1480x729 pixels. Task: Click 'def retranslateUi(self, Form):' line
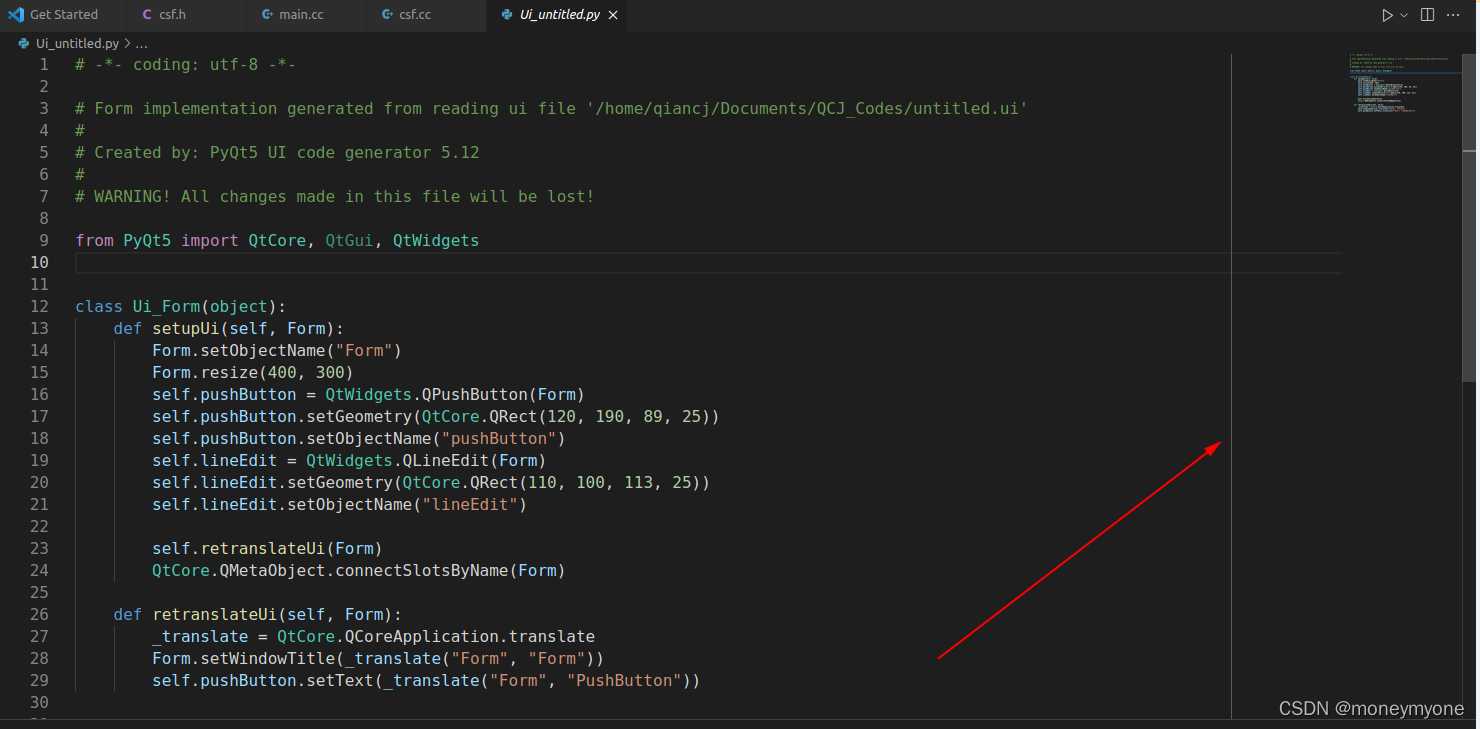[258, 615]
